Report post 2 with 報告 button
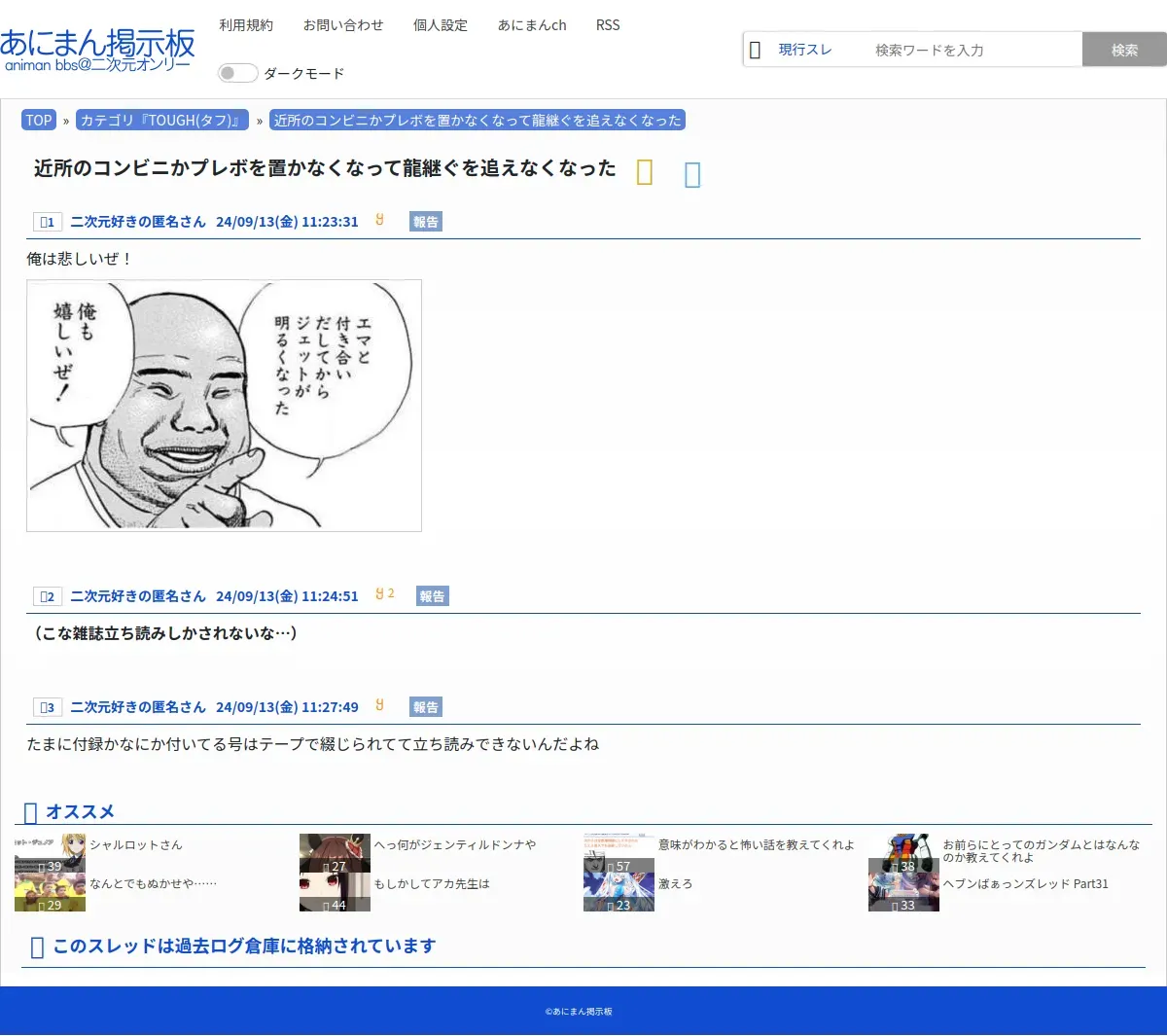 click(x=432, y=596)
